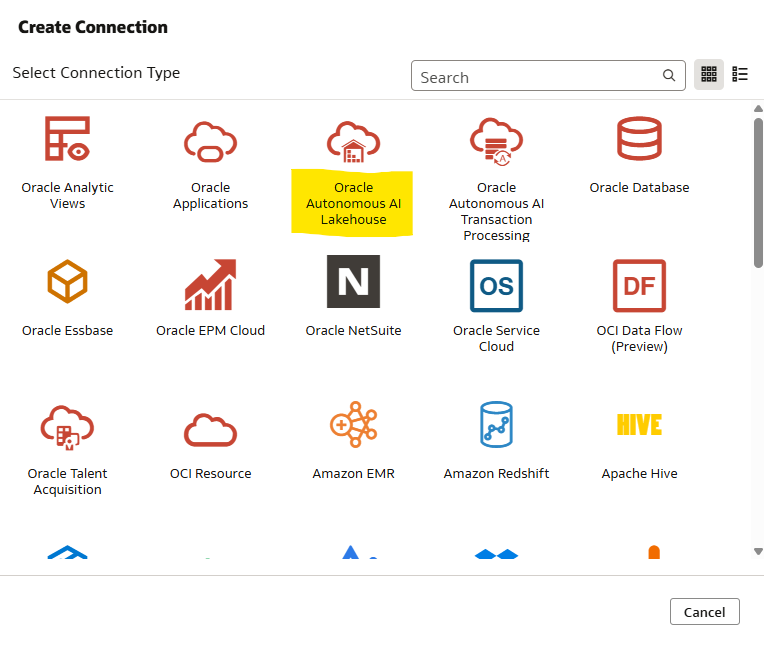Choose the Oracle Database cylinder icon
The height and width of the screenshot is (645, 764).
639,138
